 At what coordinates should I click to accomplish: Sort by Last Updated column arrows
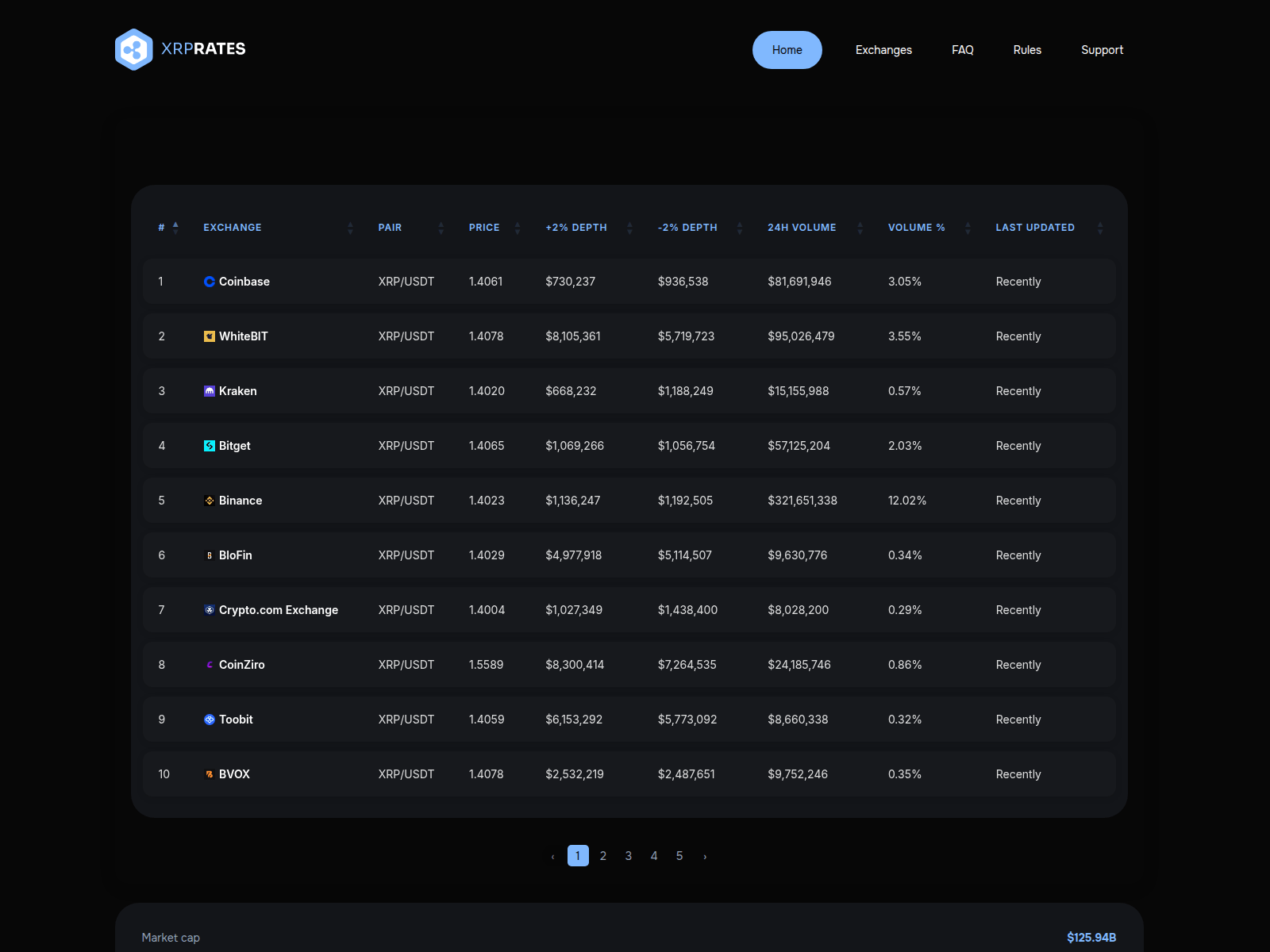[x=1100, y=228]
